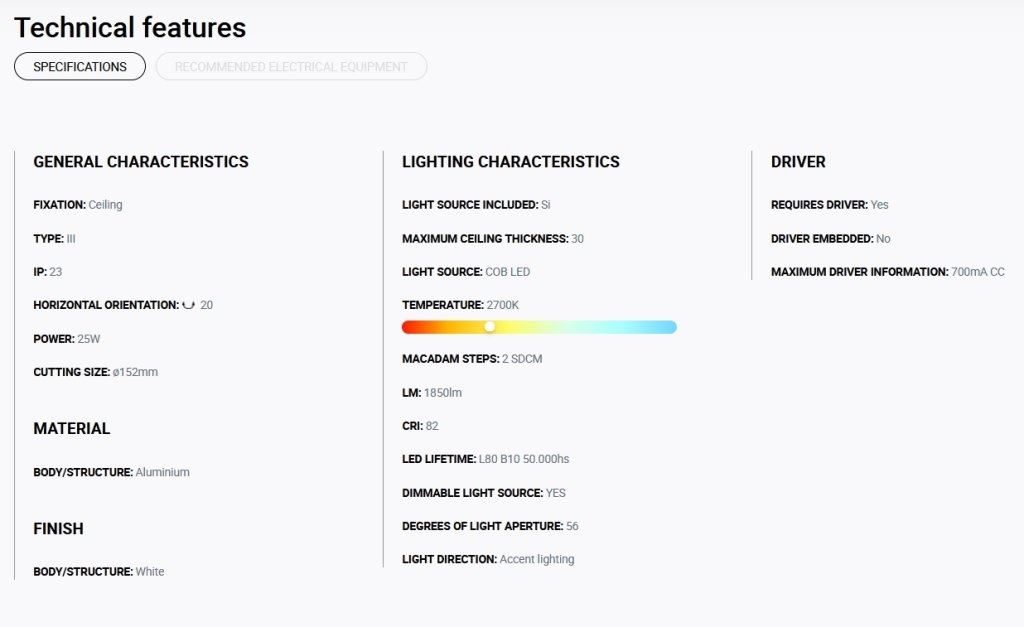1024x627 pixels.
Task: Click the Accent lighting direction value
Action: 537,559
